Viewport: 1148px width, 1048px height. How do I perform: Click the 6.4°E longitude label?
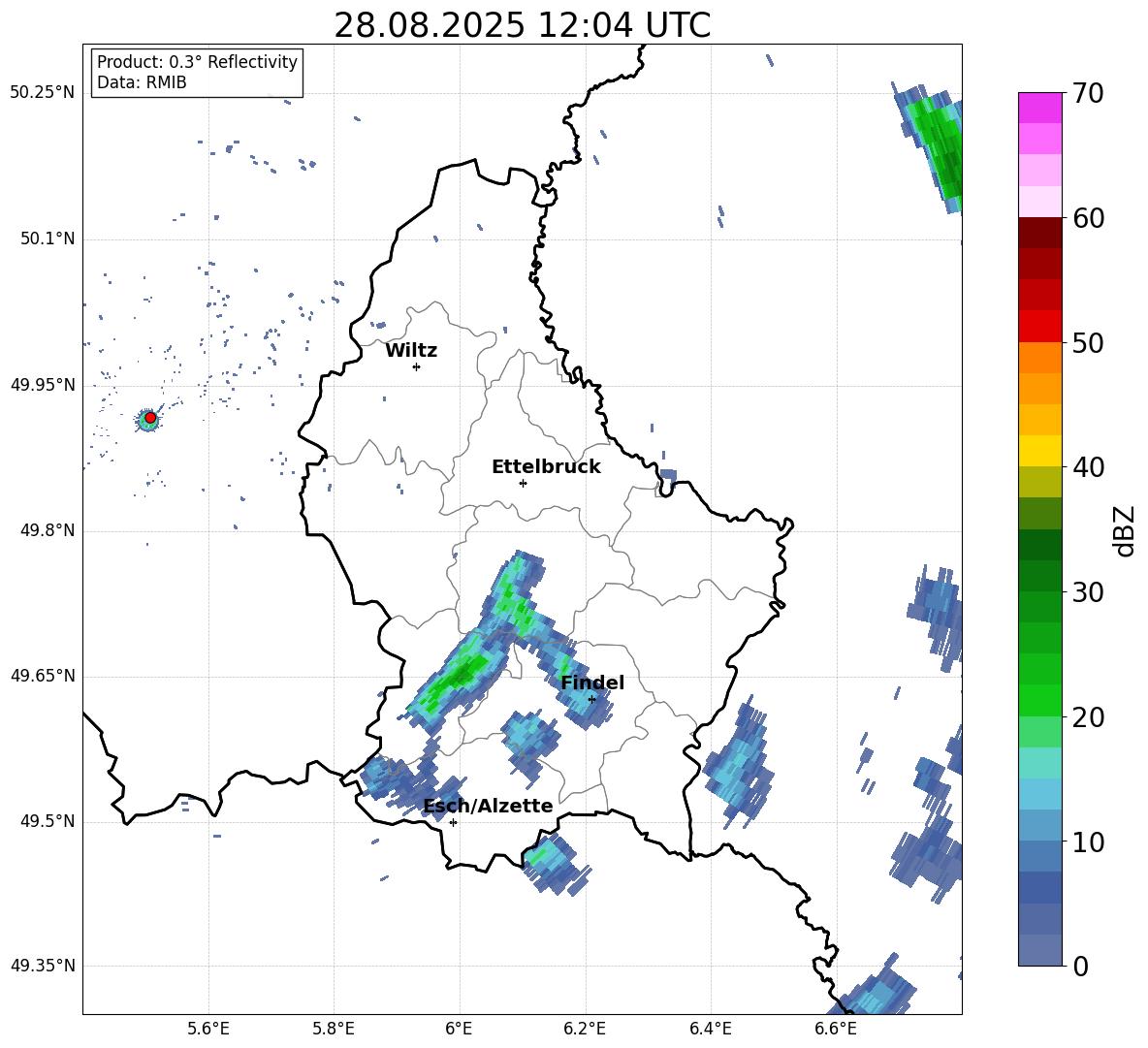click(710, 1029)
